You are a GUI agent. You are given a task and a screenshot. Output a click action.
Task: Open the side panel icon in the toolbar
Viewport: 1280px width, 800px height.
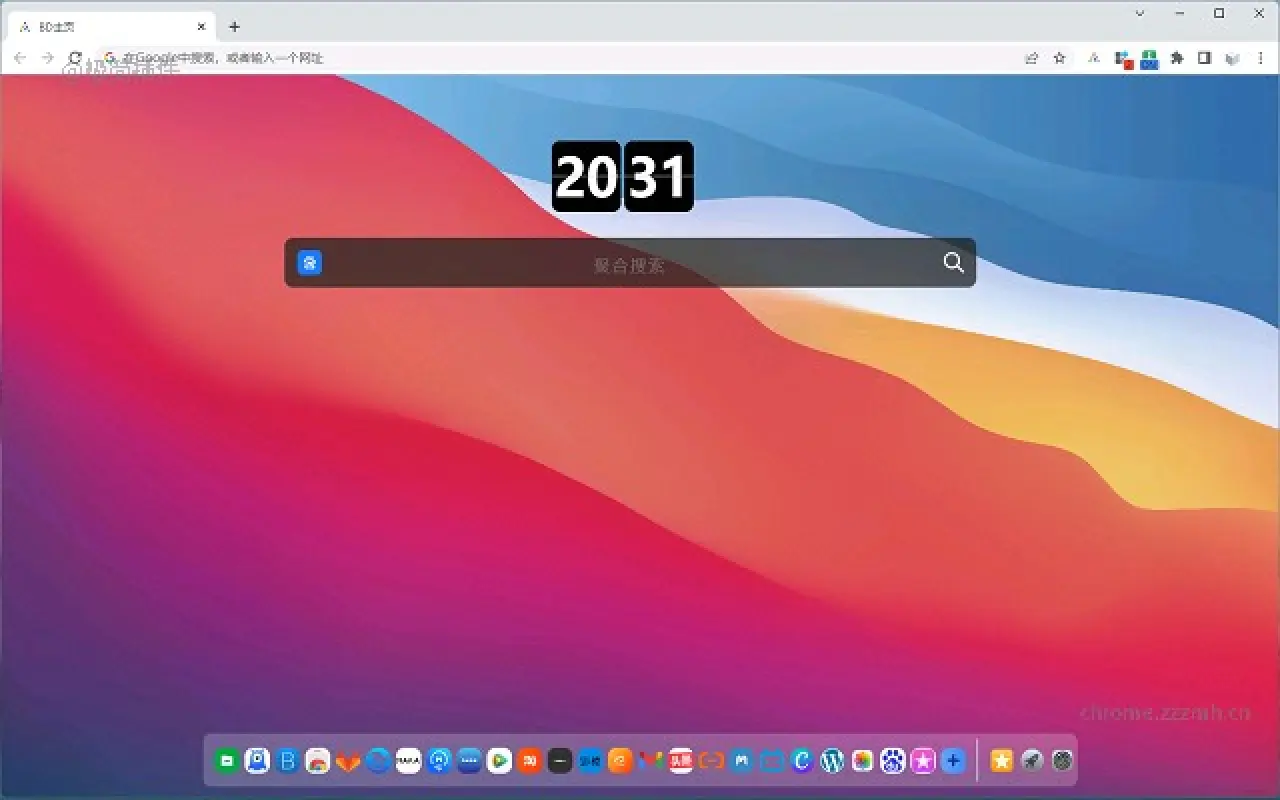pyautogui.click(x=1204, y=58)
